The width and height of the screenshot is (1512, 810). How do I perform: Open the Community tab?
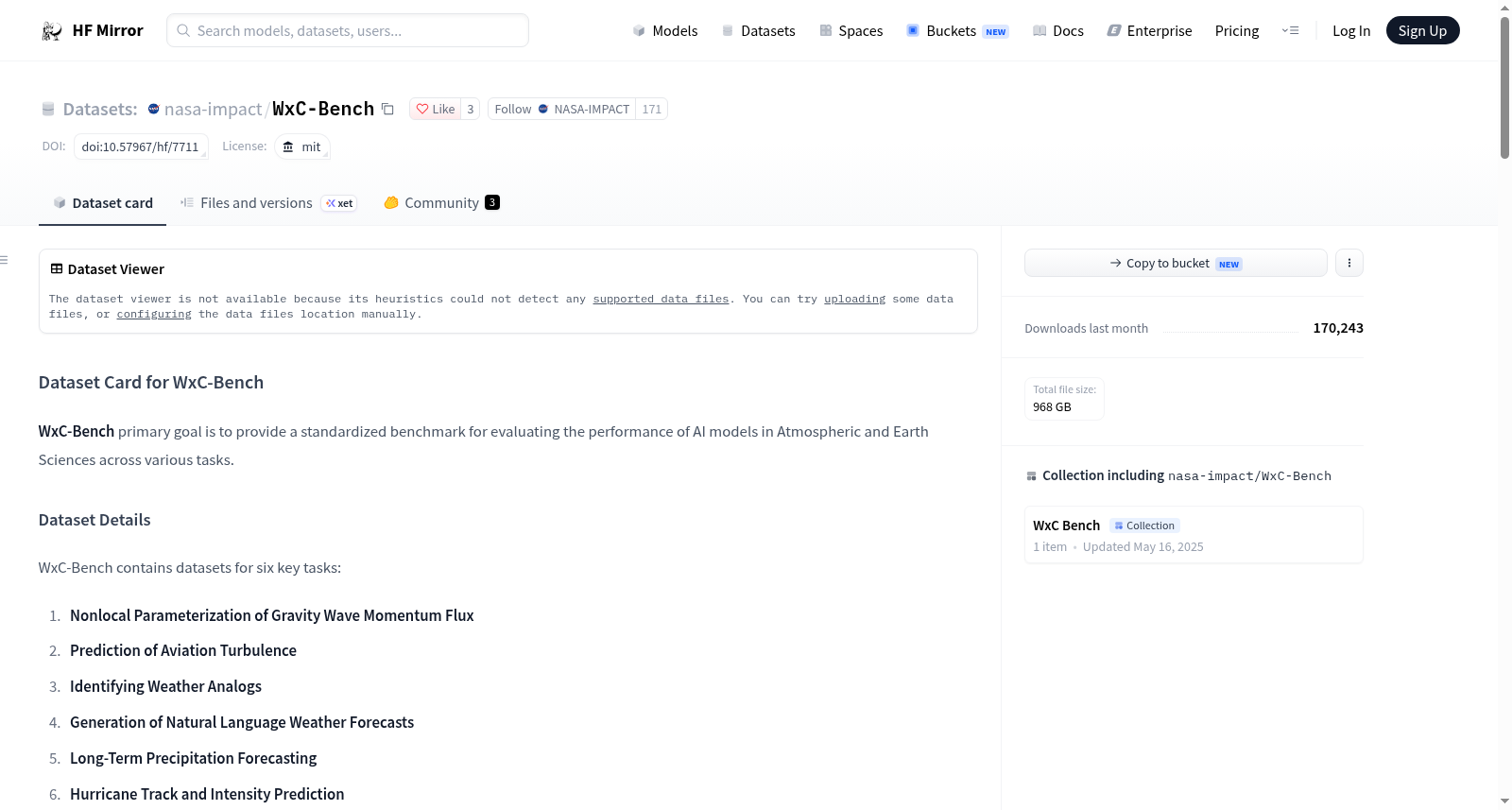point(441,202)
